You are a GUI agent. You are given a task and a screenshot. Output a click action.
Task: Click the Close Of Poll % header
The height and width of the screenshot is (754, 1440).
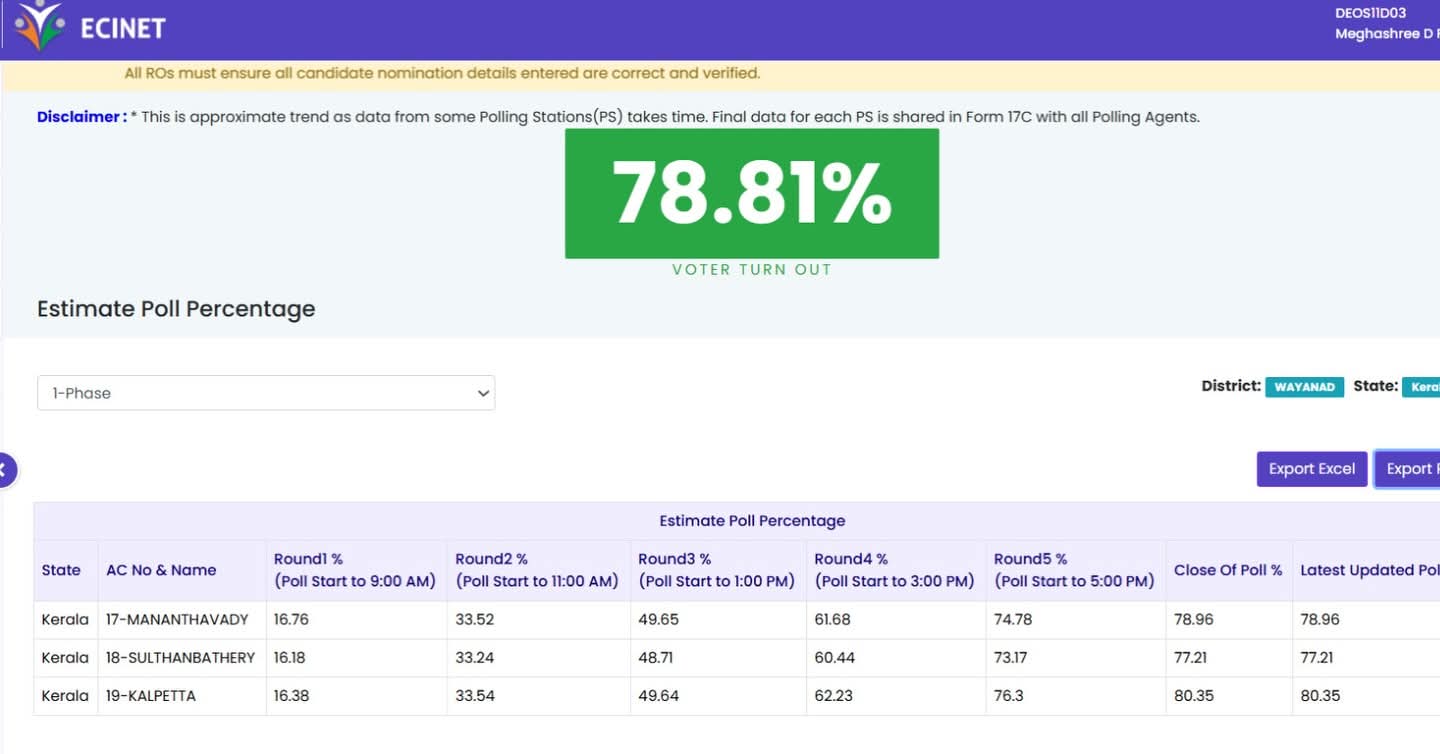pos(1227,570)
